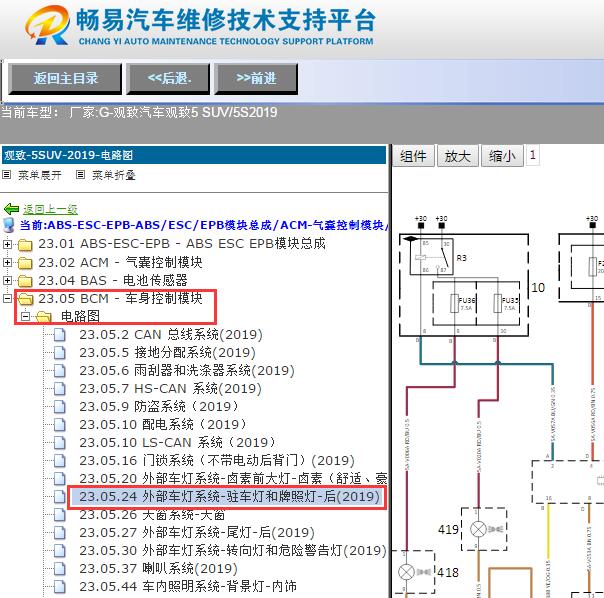604x598 pixels.
Task: Go forward with the >>前进 button
Action: 256,79
